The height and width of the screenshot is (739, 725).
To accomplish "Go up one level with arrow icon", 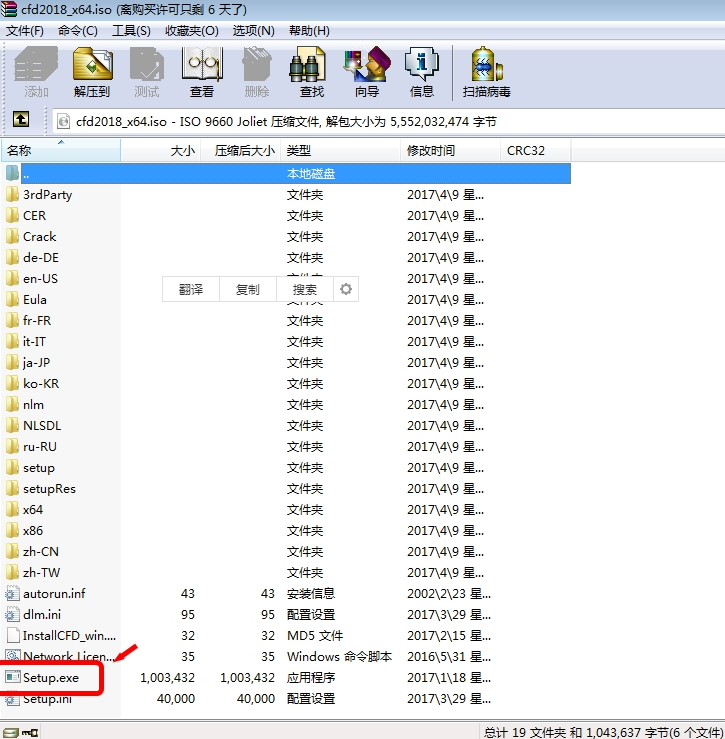I will (x=21, y=119).
